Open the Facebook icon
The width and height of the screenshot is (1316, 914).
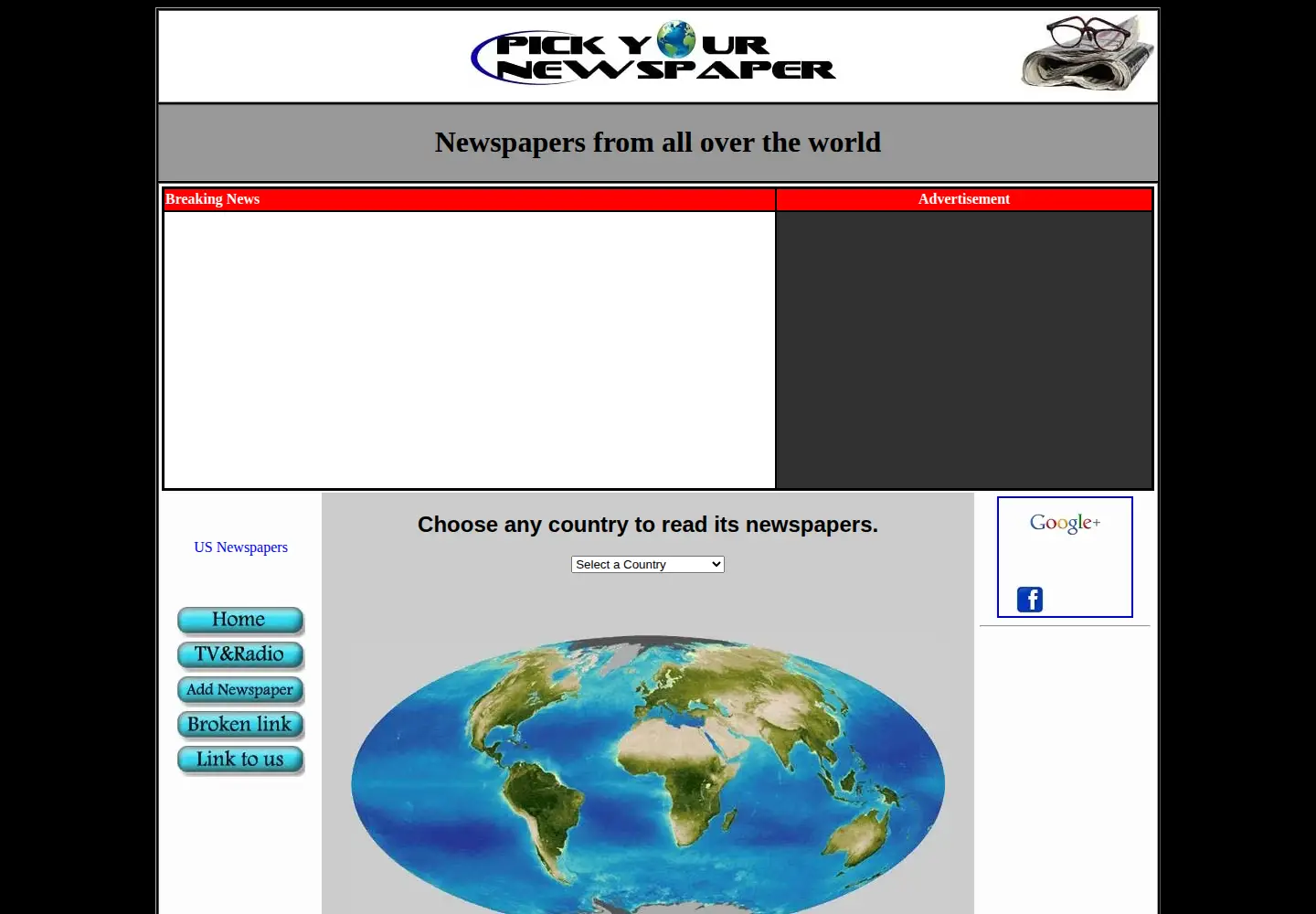[x=1030, y=600]
